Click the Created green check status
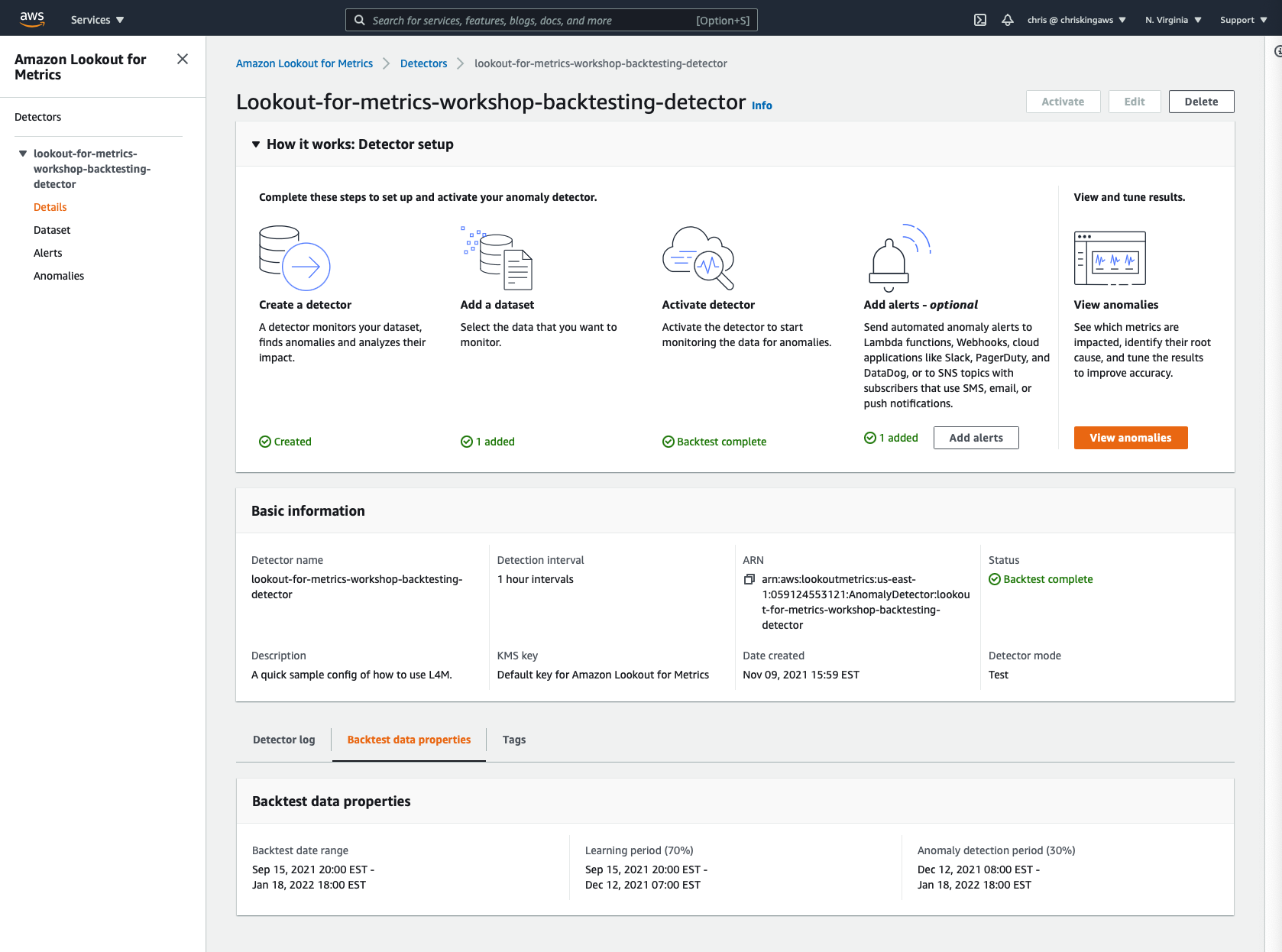 (285, 442)
